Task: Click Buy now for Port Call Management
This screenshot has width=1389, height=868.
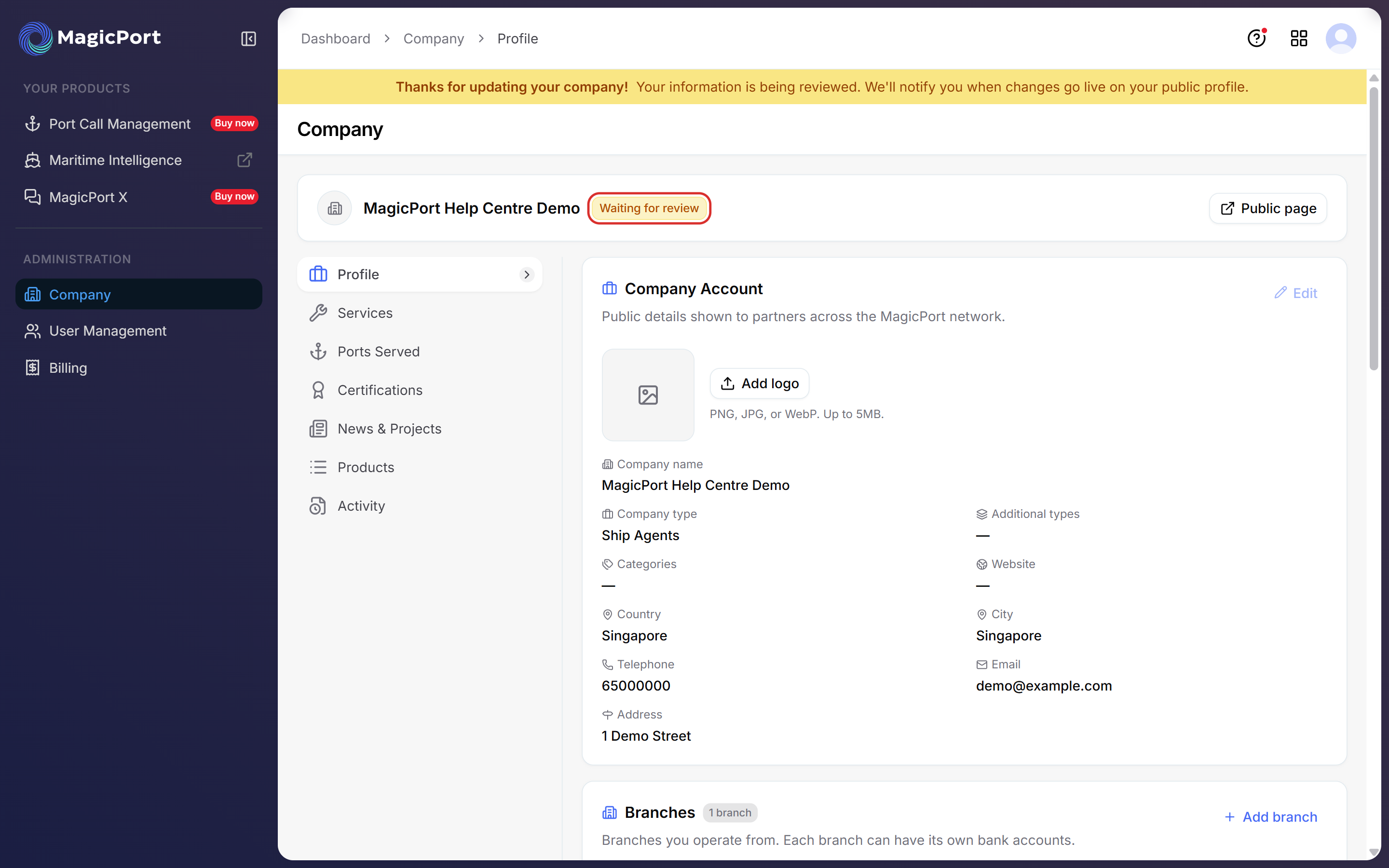Action: pyautogui.click(x=234, y=123)
